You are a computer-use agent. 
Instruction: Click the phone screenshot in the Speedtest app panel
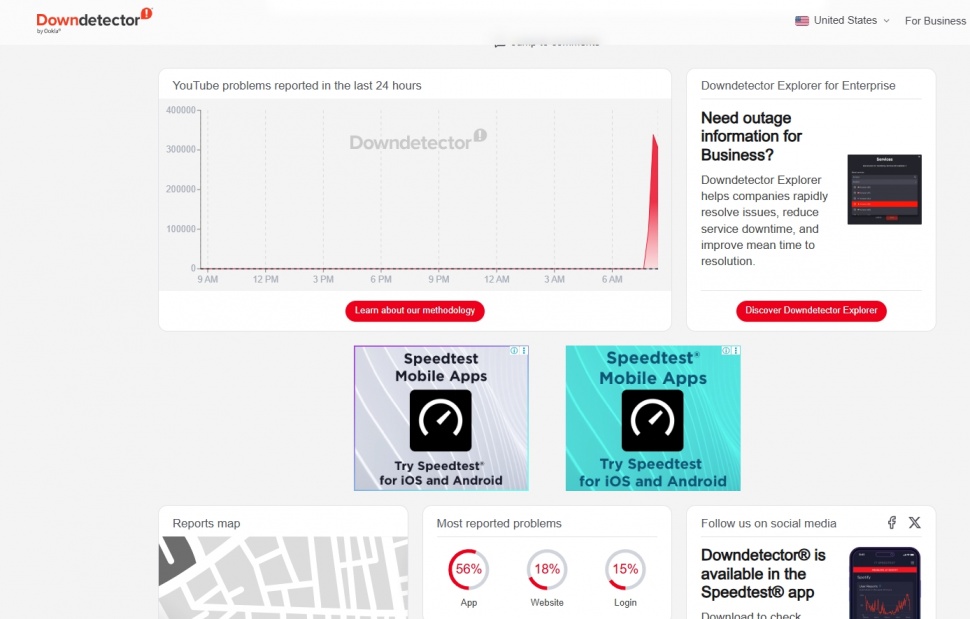(x=883, y=583)
